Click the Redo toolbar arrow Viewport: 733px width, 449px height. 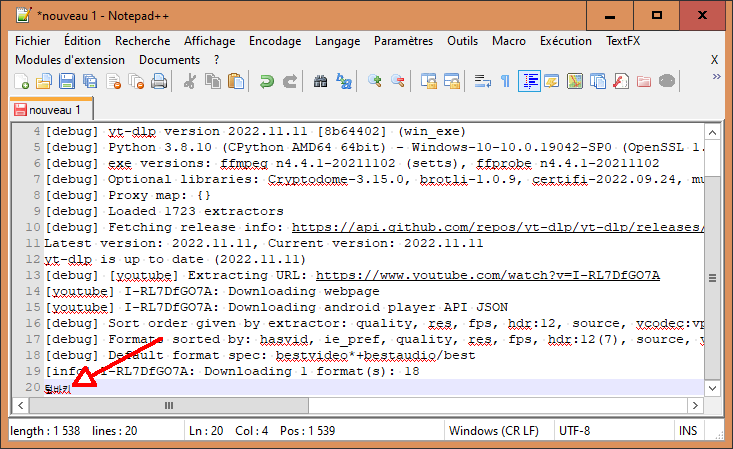tap(290, 81)
